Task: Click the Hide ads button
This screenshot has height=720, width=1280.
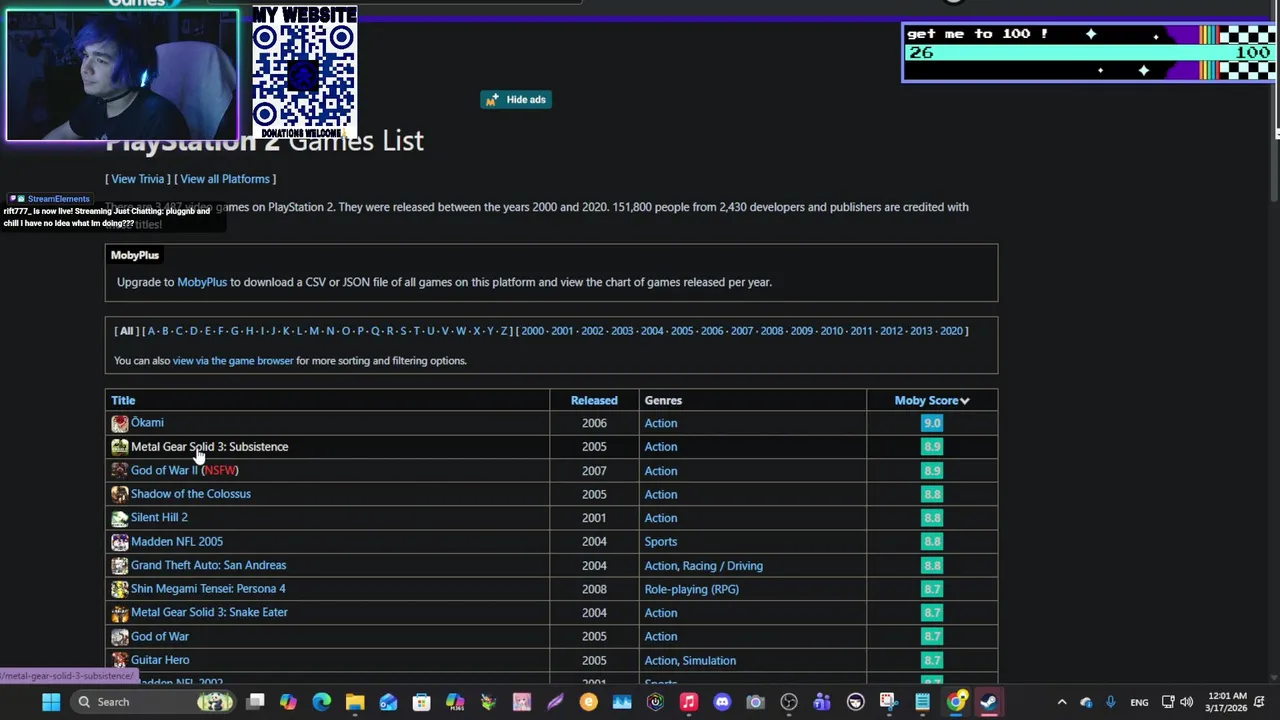Action: tap(516, 99)
